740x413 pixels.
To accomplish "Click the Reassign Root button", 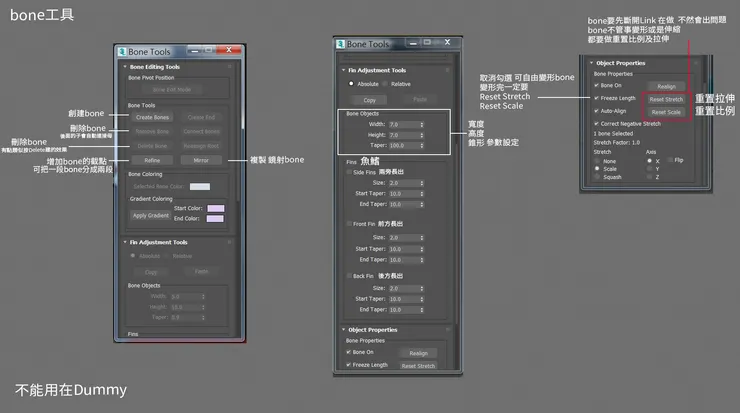I will pos(201,146).
